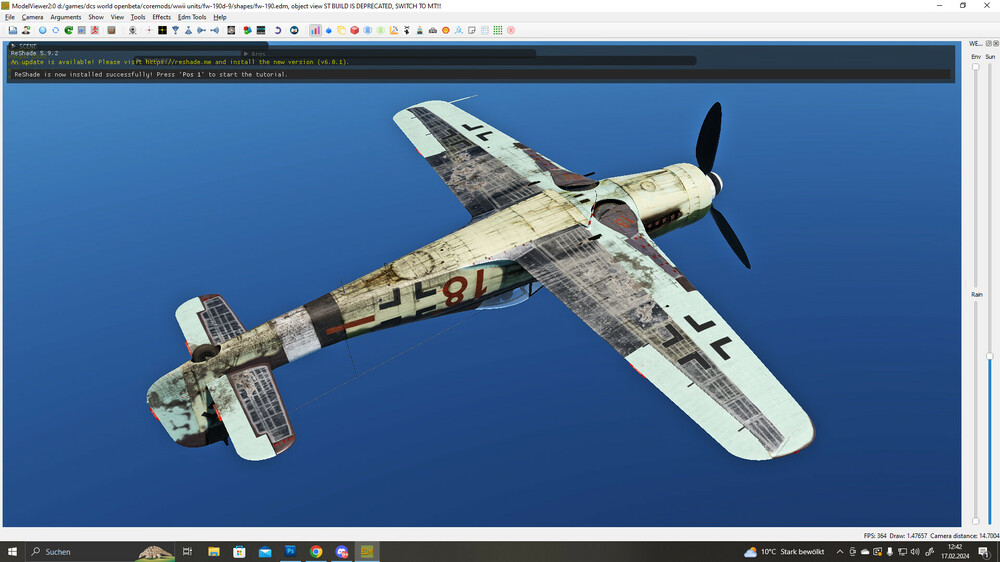Image resolution: width=1000 pixels, height=562 pixels.
Task: Click the brown box toolbar icon
Action: click(x=112, y=30)
